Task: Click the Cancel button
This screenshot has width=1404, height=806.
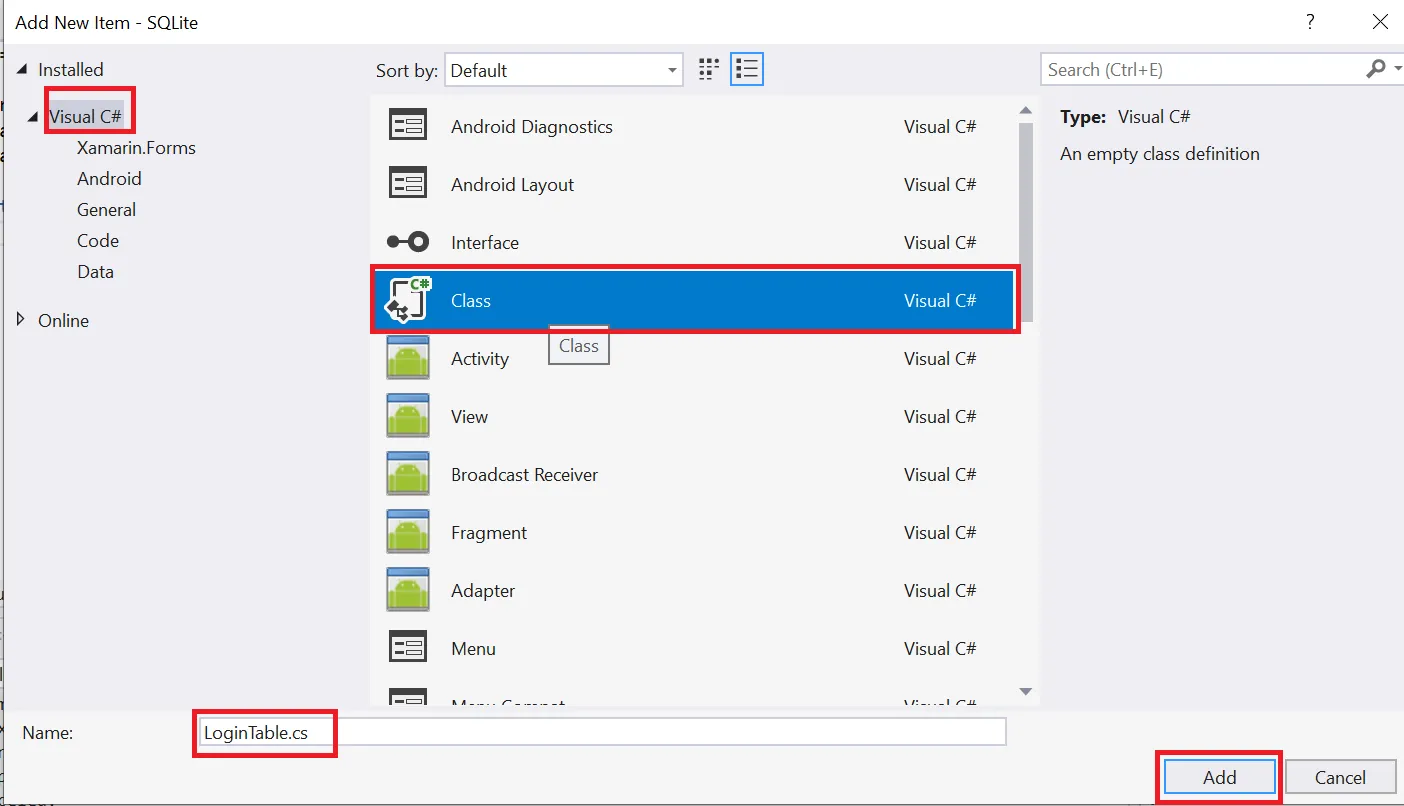Action: click(x=1340, y=777)
